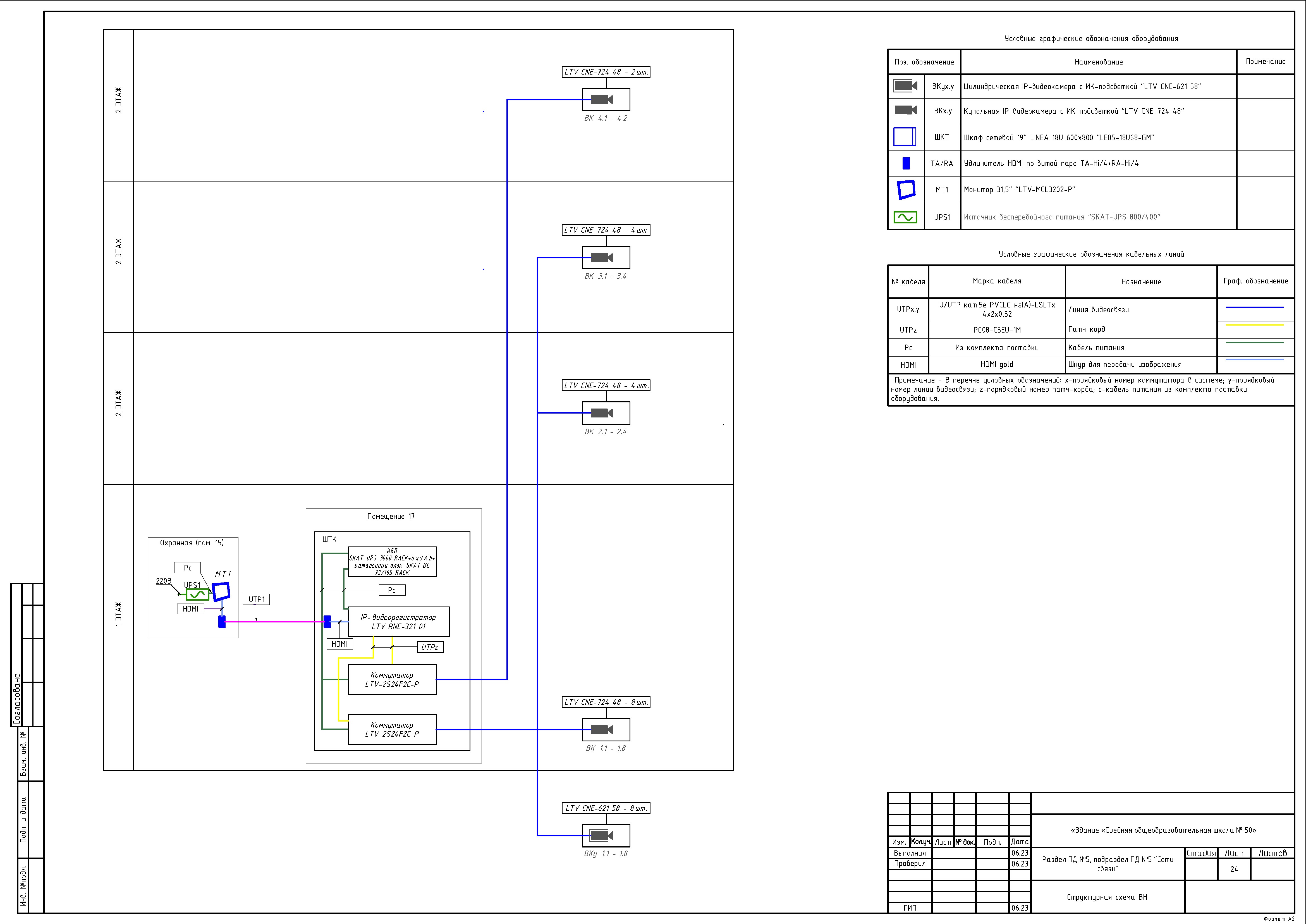
Task: Click the blue HDMI extender block in security room
Action: coord(222,622)
